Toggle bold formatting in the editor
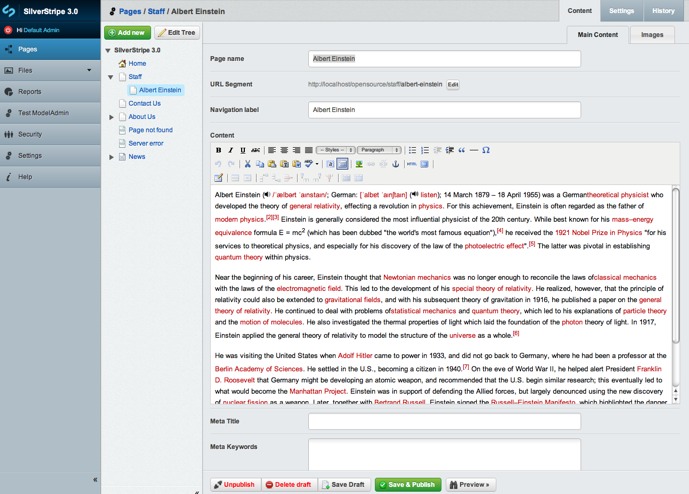Screen dimensions: 689x494 coord(218,150)
